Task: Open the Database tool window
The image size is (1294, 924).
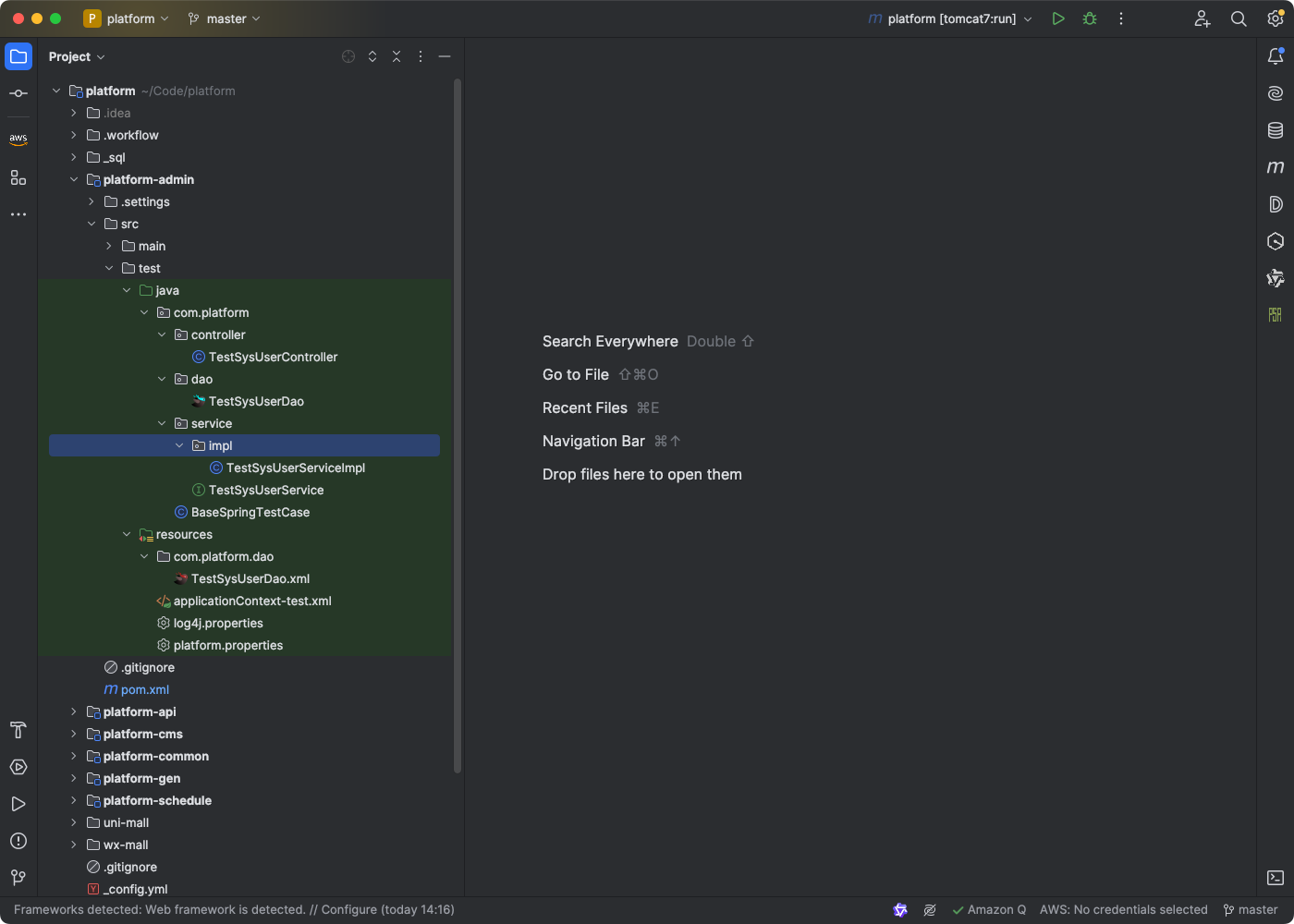Action: click(1276, 130)
